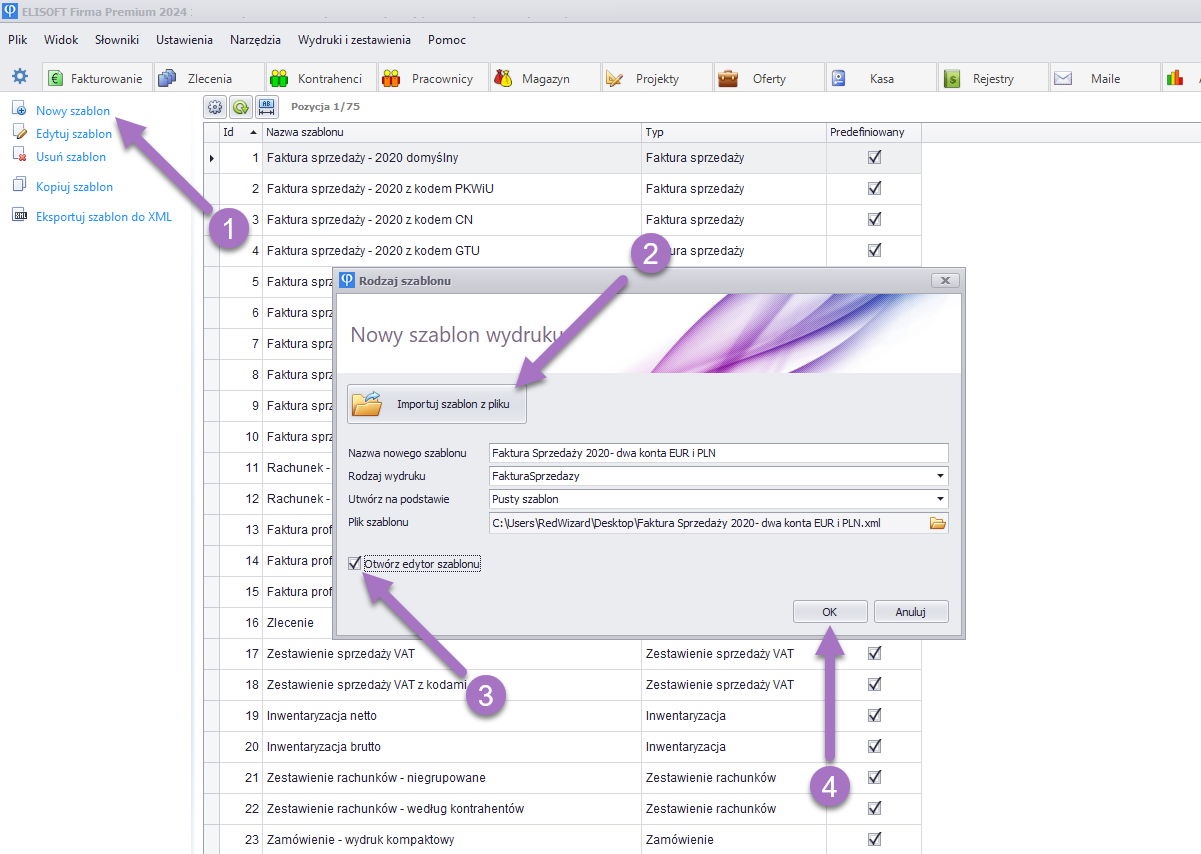Click the column width icon in list toolbar
Screen dimensions: 1201x854
pyautogui.click(x=267, y=107)
